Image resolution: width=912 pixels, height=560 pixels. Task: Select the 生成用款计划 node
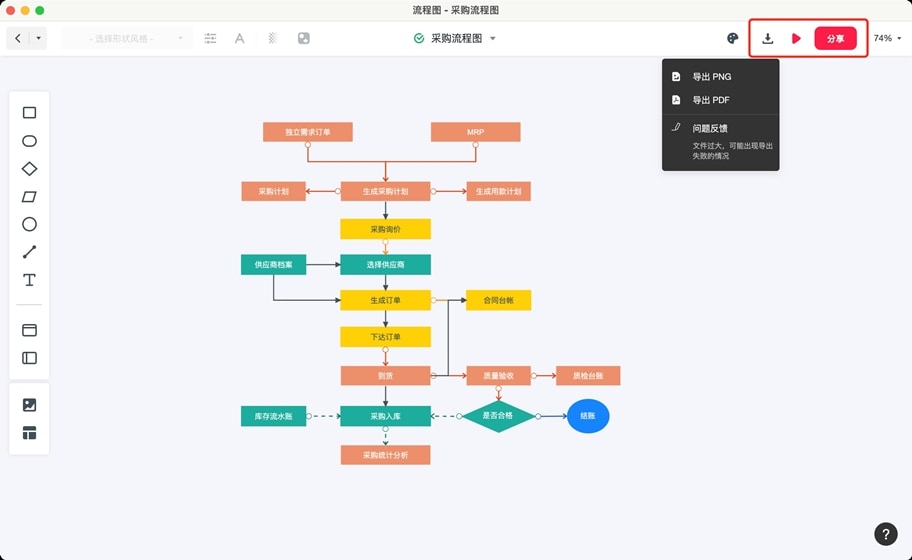[498, 191]
